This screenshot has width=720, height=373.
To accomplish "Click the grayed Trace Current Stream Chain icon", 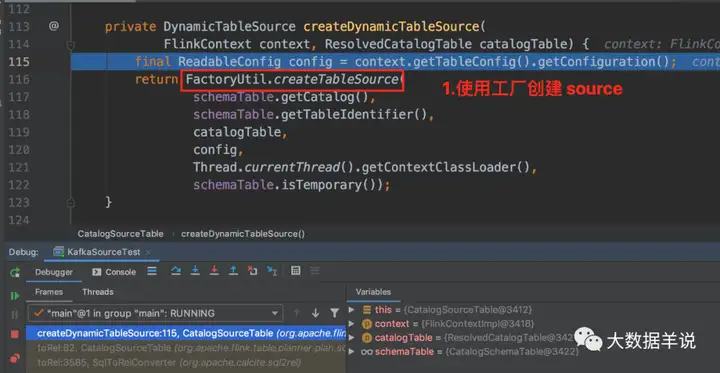I will (x=315, y=271).
